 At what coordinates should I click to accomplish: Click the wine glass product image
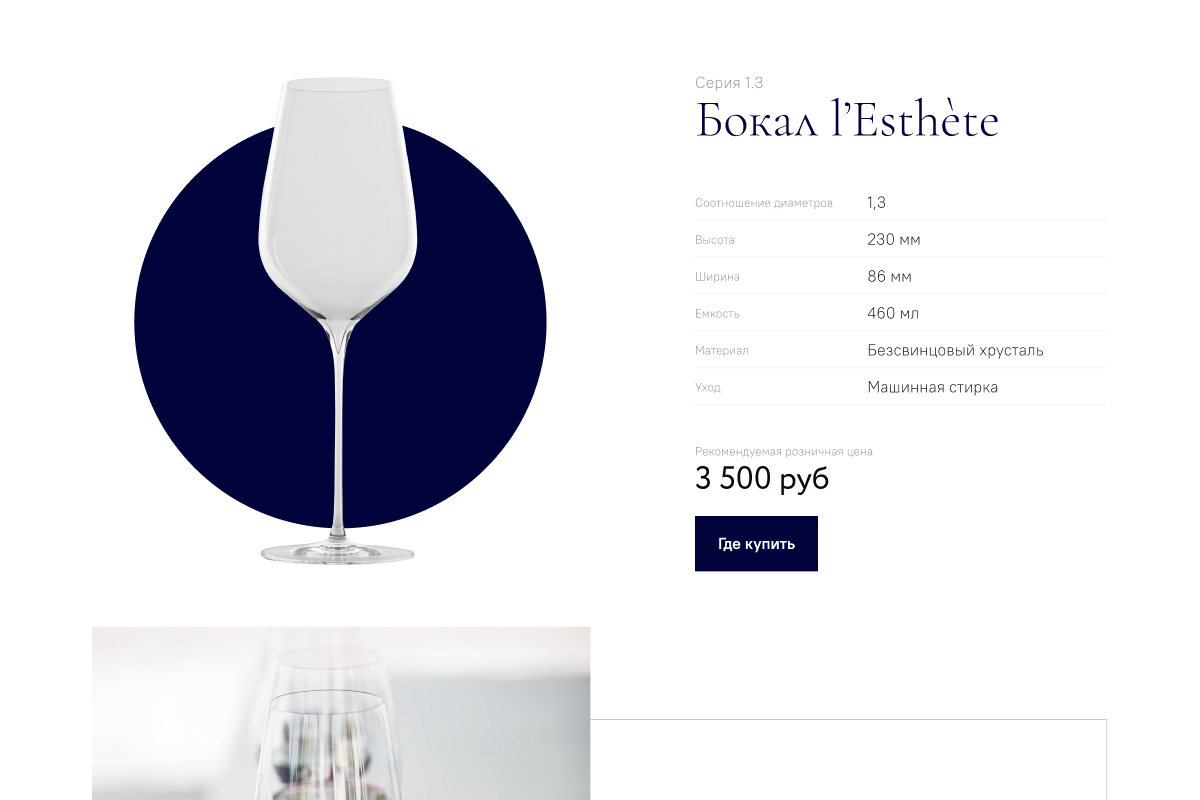tap(338, 320)
